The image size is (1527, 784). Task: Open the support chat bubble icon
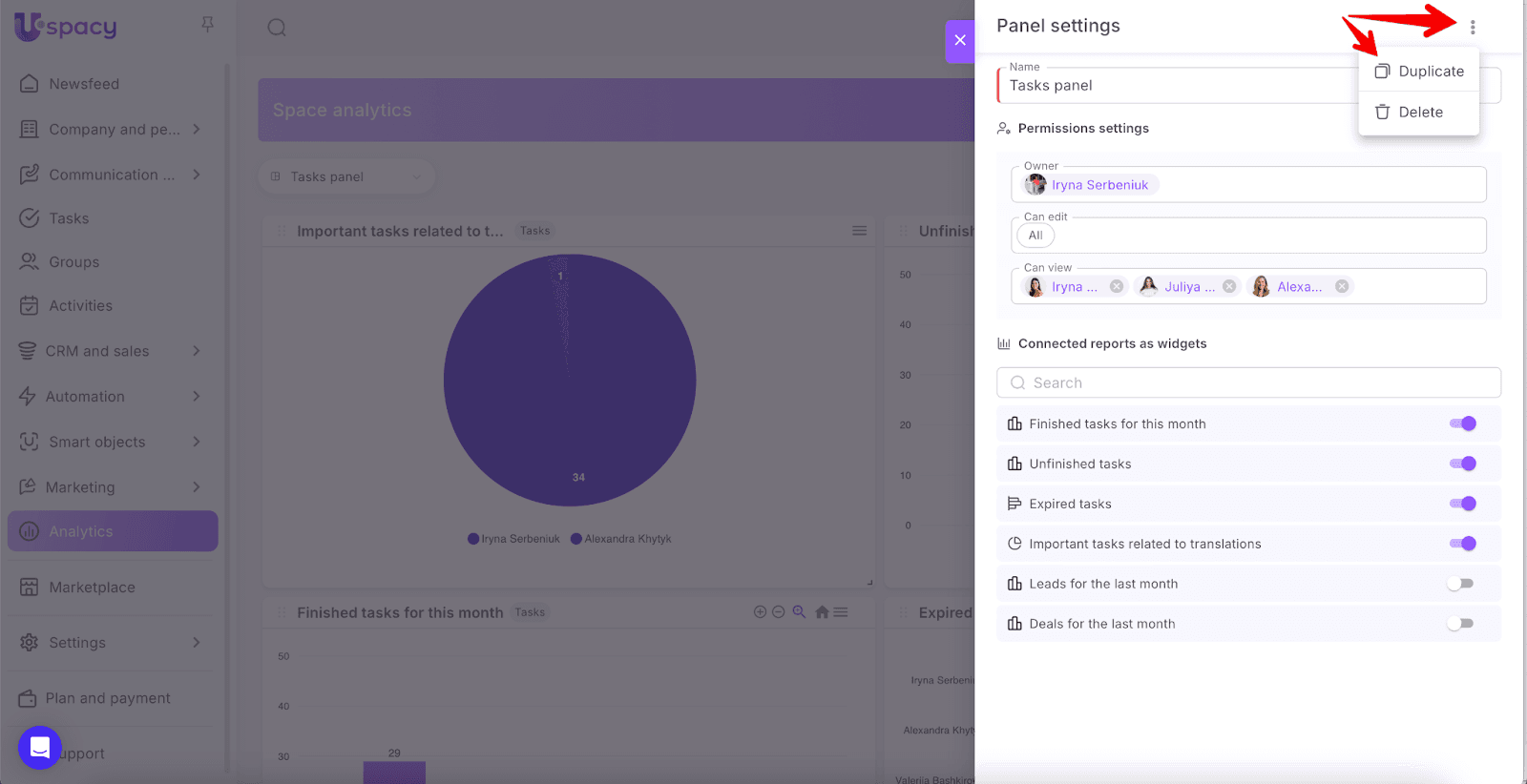coord(40,747)
